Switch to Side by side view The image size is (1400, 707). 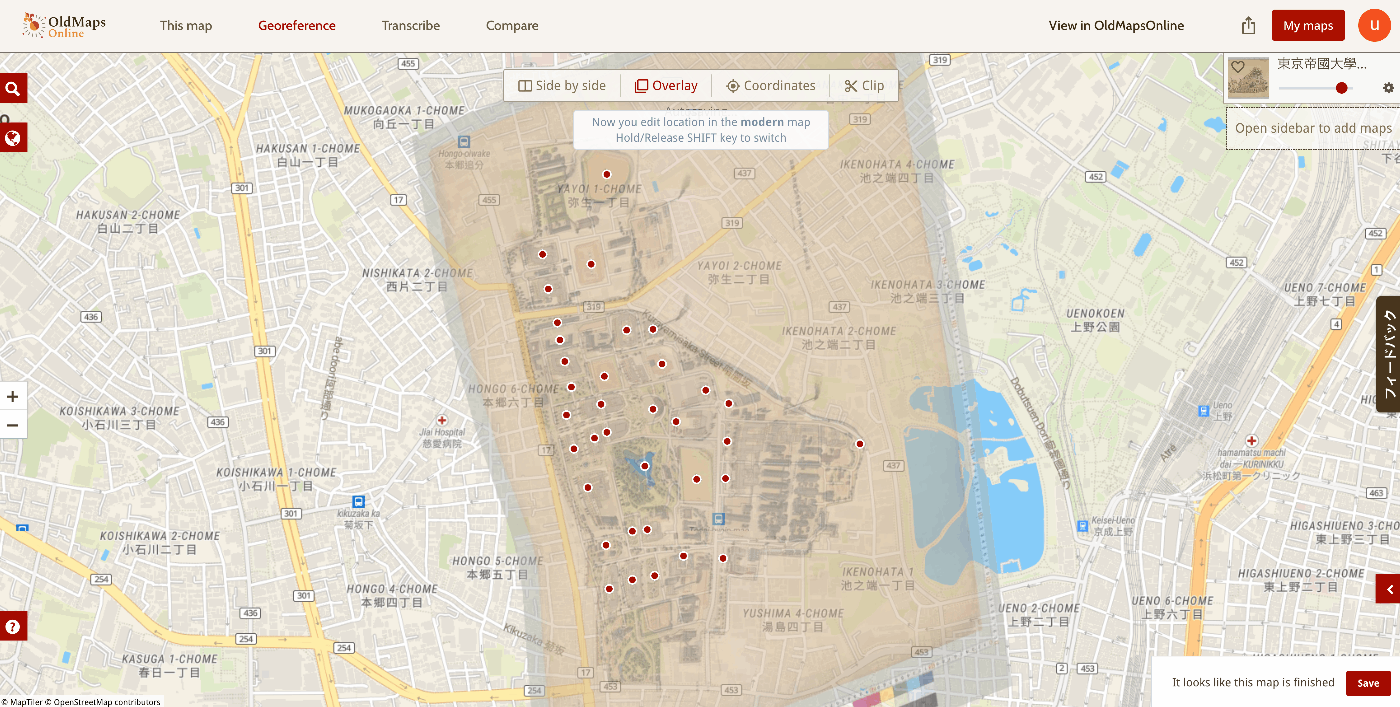click(562, 86)
